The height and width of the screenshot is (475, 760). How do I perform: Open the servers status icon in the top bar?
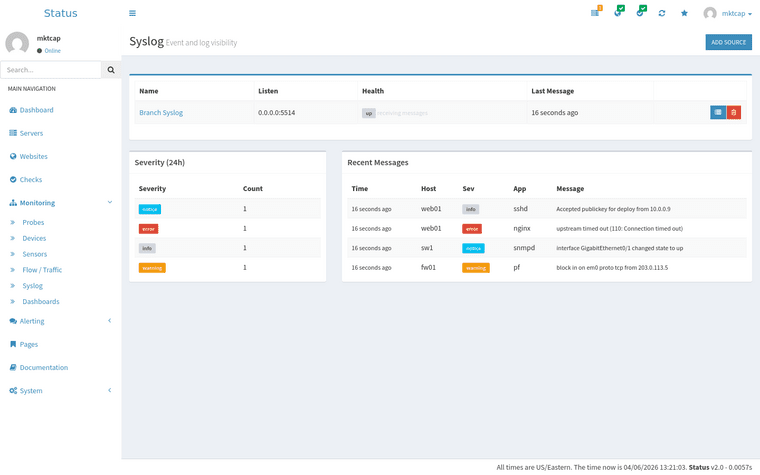pos(596,12)
